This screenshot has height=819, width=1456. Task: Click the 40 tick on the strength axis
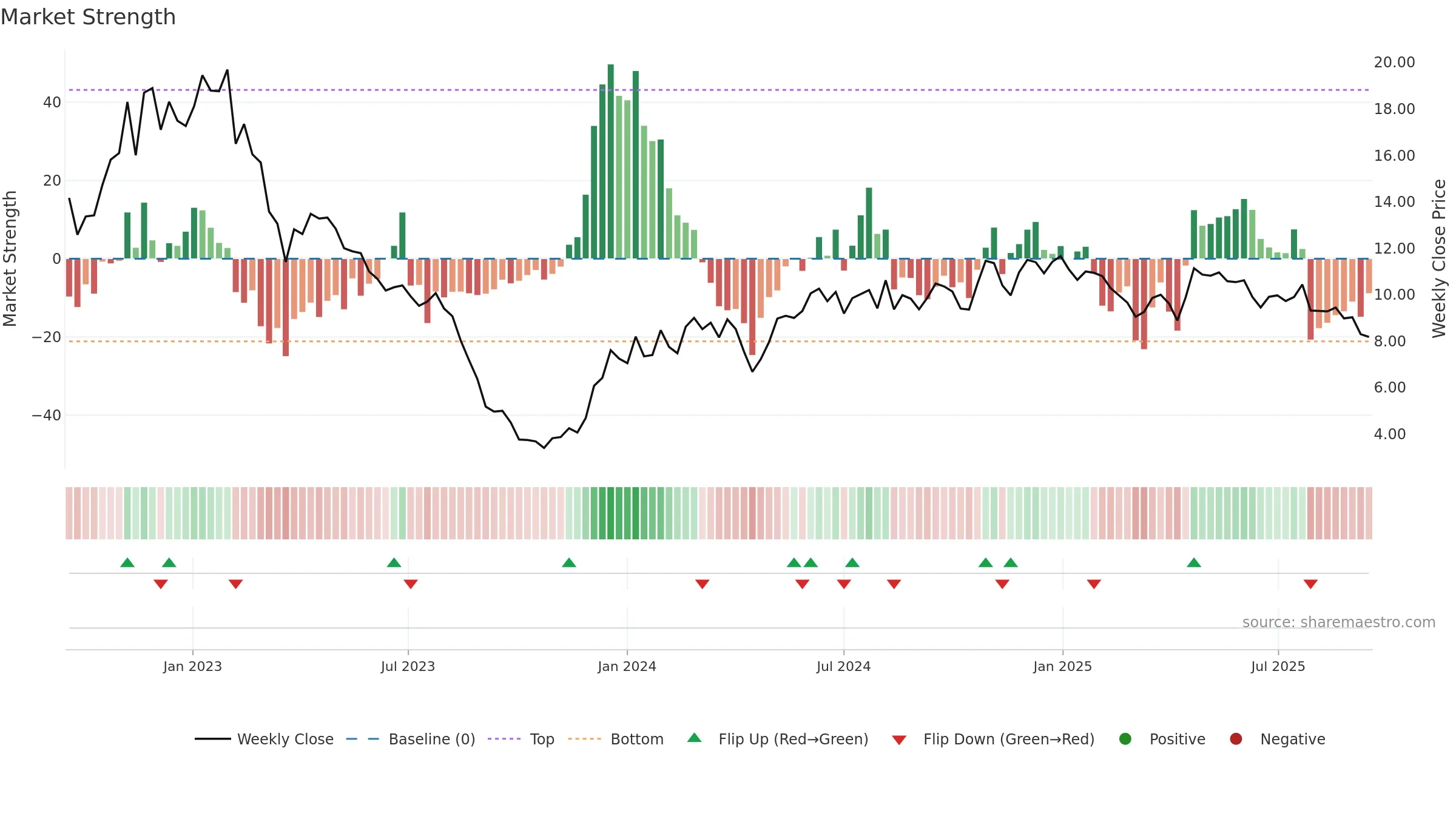click(52, 103)
